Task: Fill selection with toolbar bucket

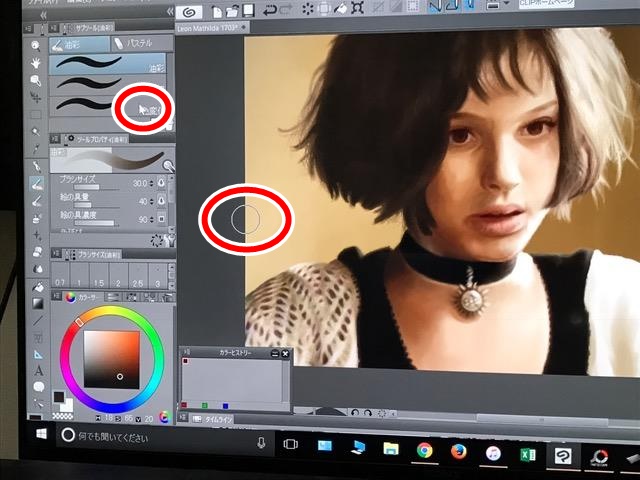Action: coord(340,8)
